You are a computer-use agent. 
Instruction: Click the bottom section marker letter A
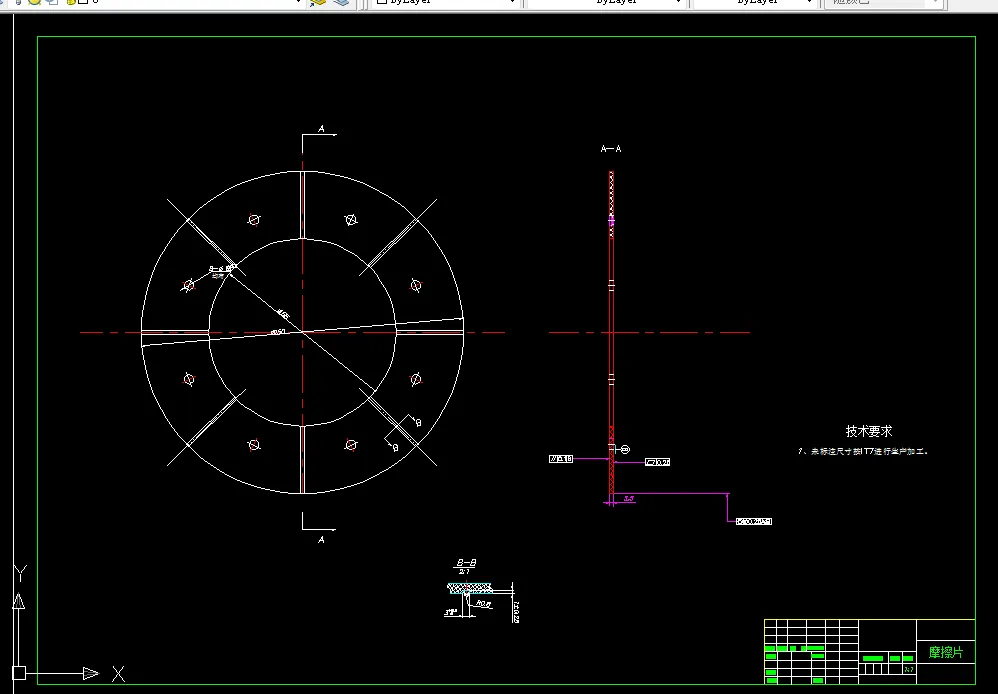(321, 540)
